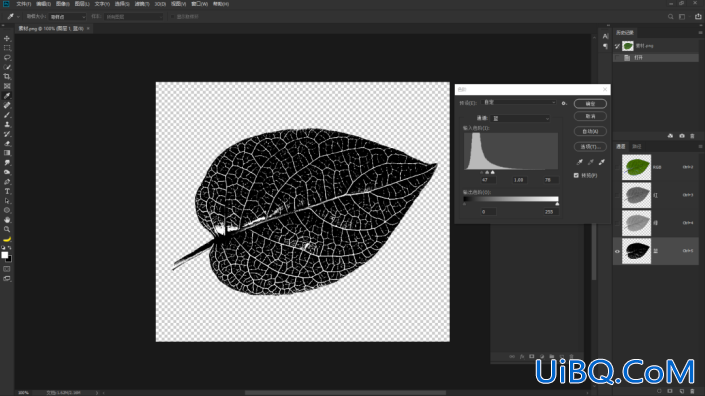This screenshot has width=705, height=396.
Task: Switch to the Paths tab
Action: click(637, 147)
